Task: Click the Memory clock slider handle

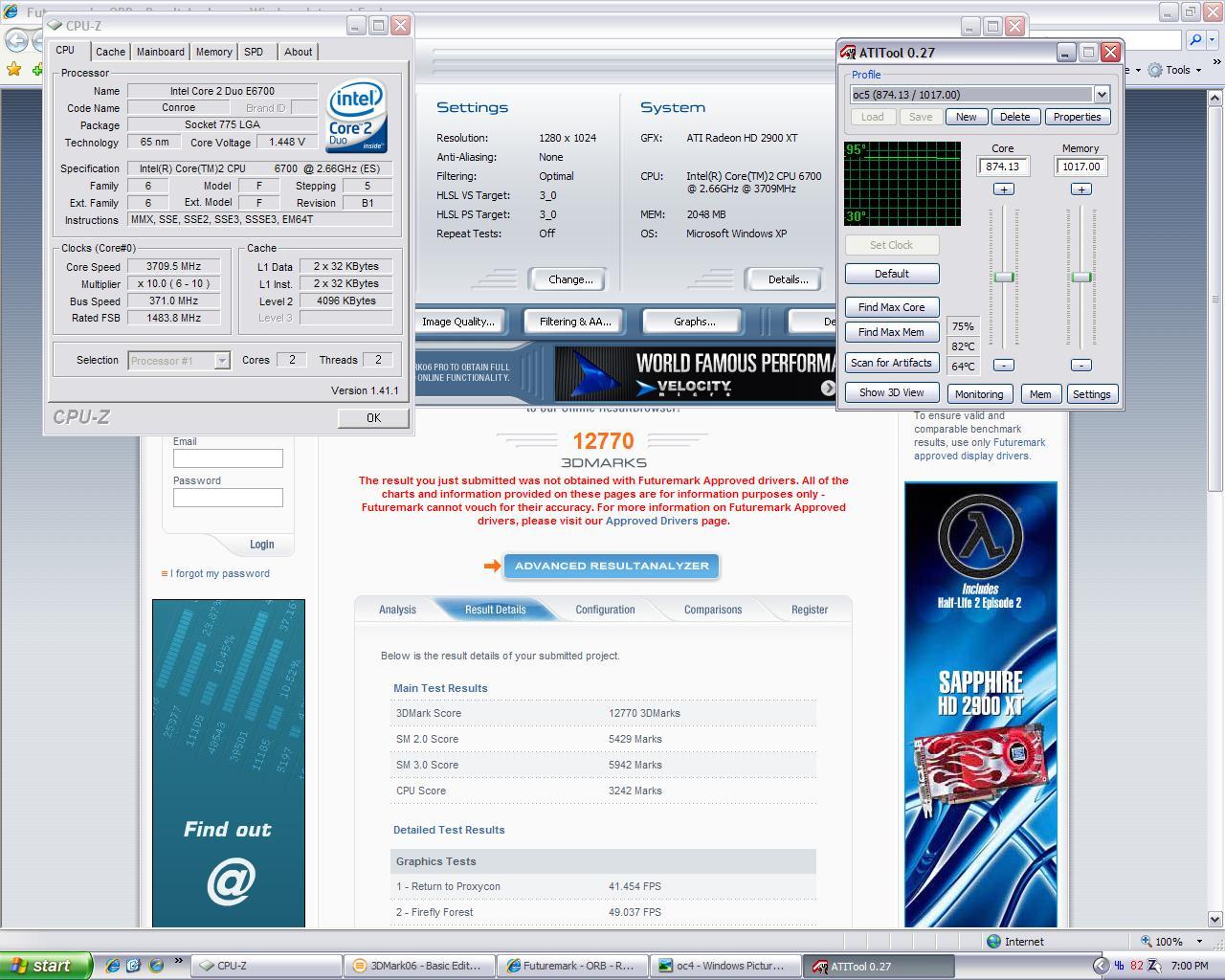Action: click(x=1081, y=277)
